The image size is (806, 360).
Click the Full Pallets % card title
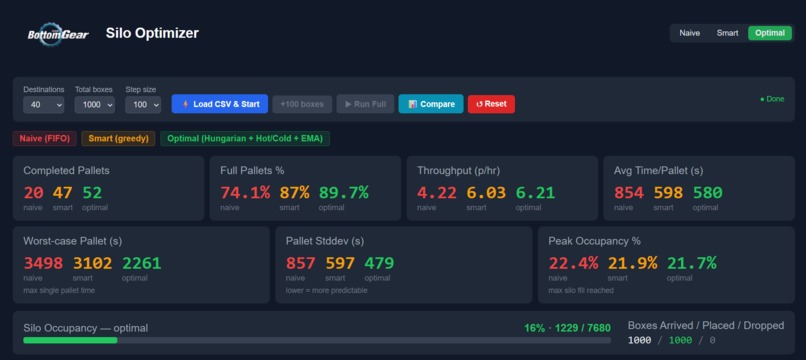click(x=252, y=170)
